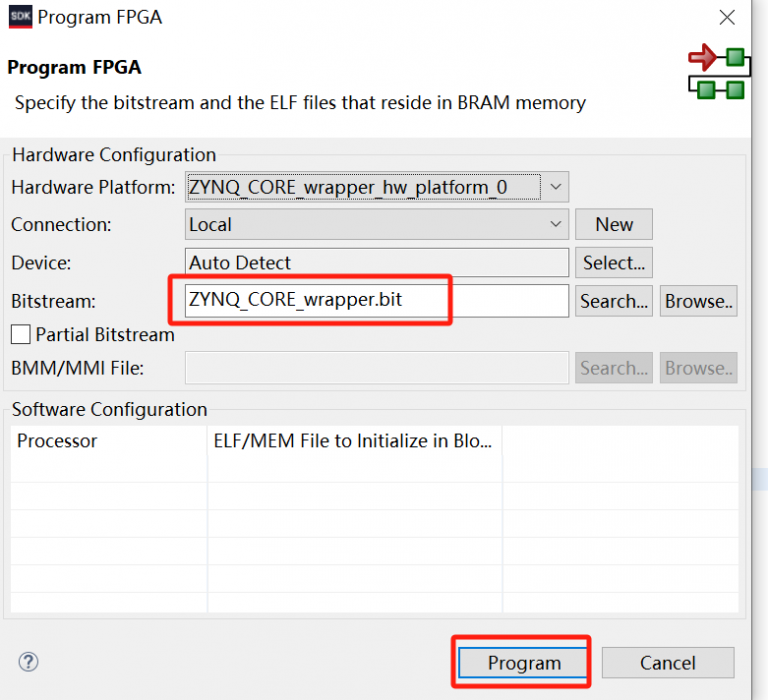This screenshot has height=700, width=768.
Task: Click the Device Auto Detect field
Action: pos(376,263)
